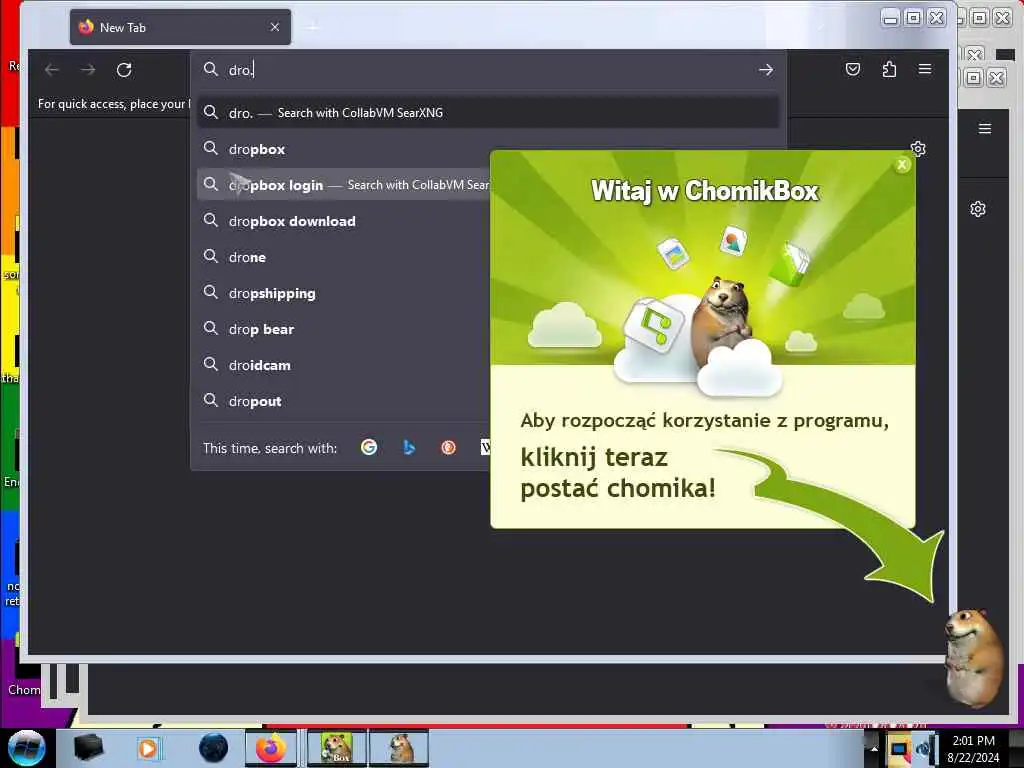Reload the current Firefox page

point(124,69)
